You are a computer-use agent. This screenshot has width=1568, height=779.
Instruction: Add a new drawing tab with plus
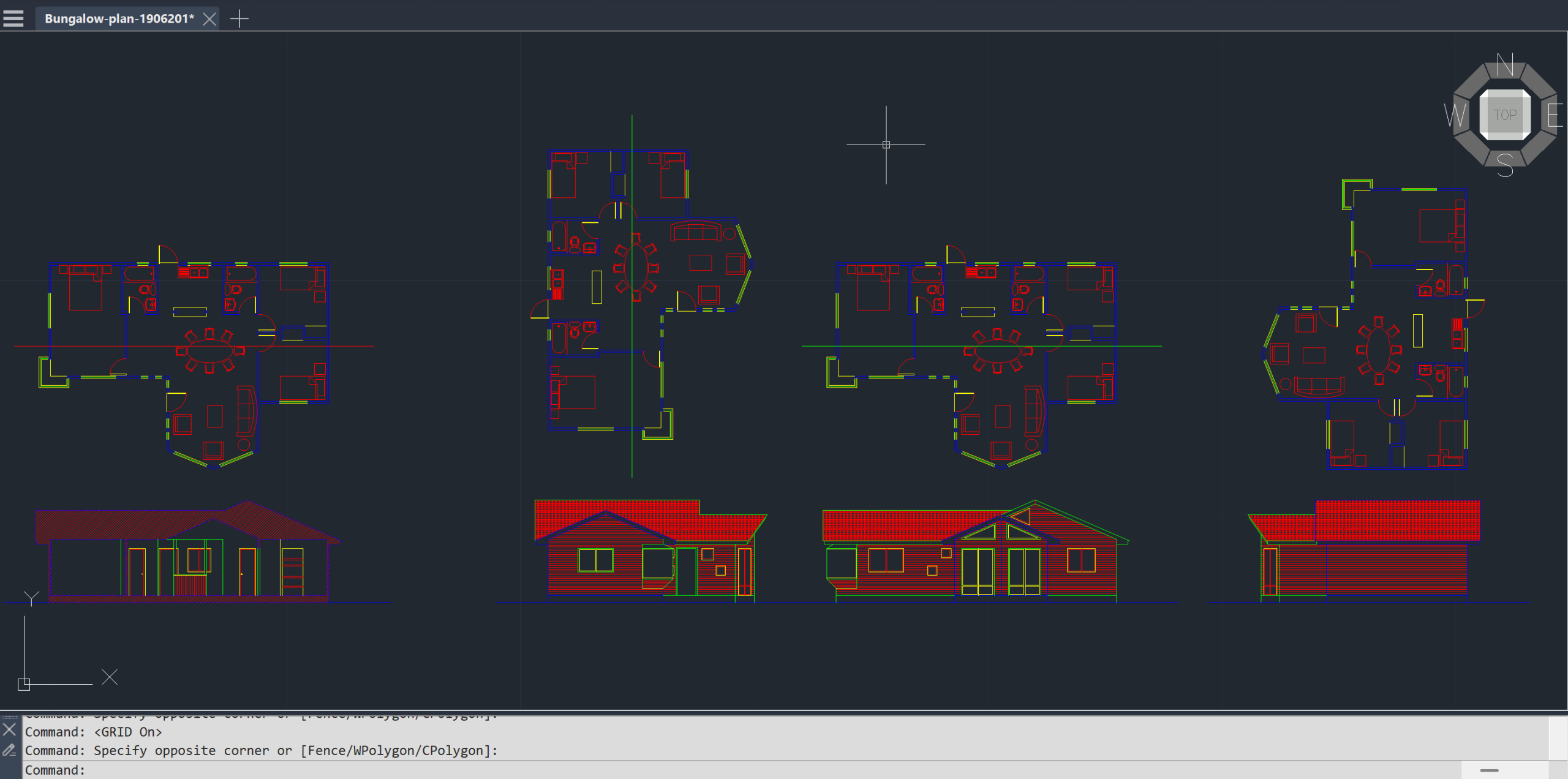[x=239, y=19]
